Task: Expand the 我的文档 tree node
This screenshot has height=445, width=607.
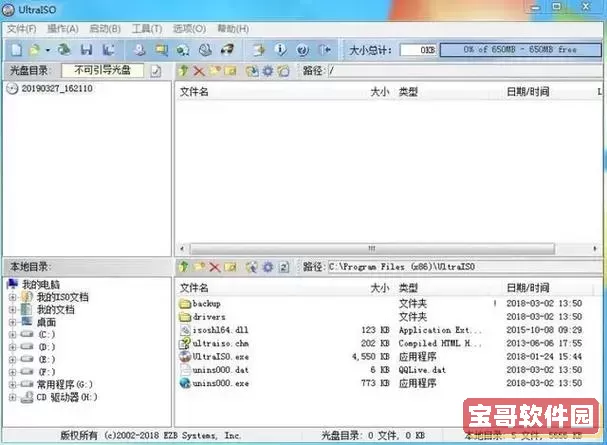Action: 12,310
